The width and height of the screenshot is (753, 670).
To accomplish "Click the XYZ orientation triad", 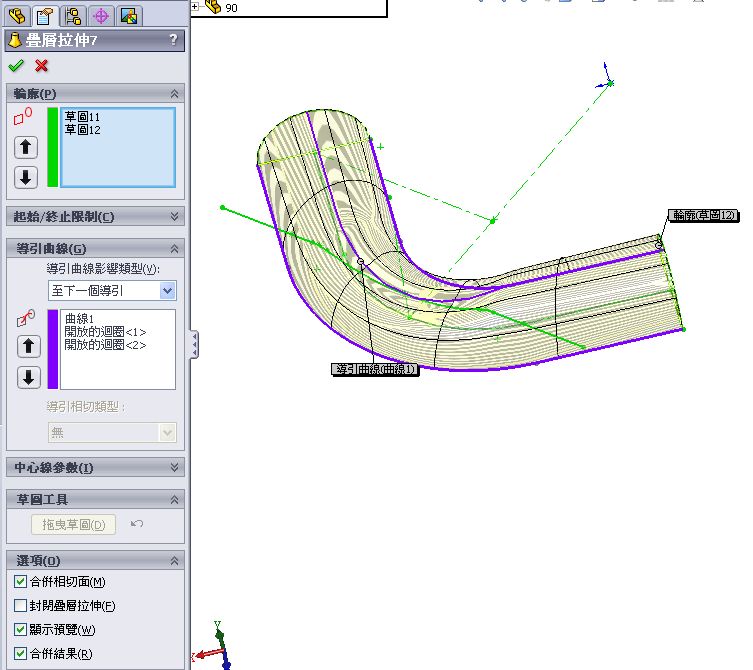I will (x=213, y=646).
